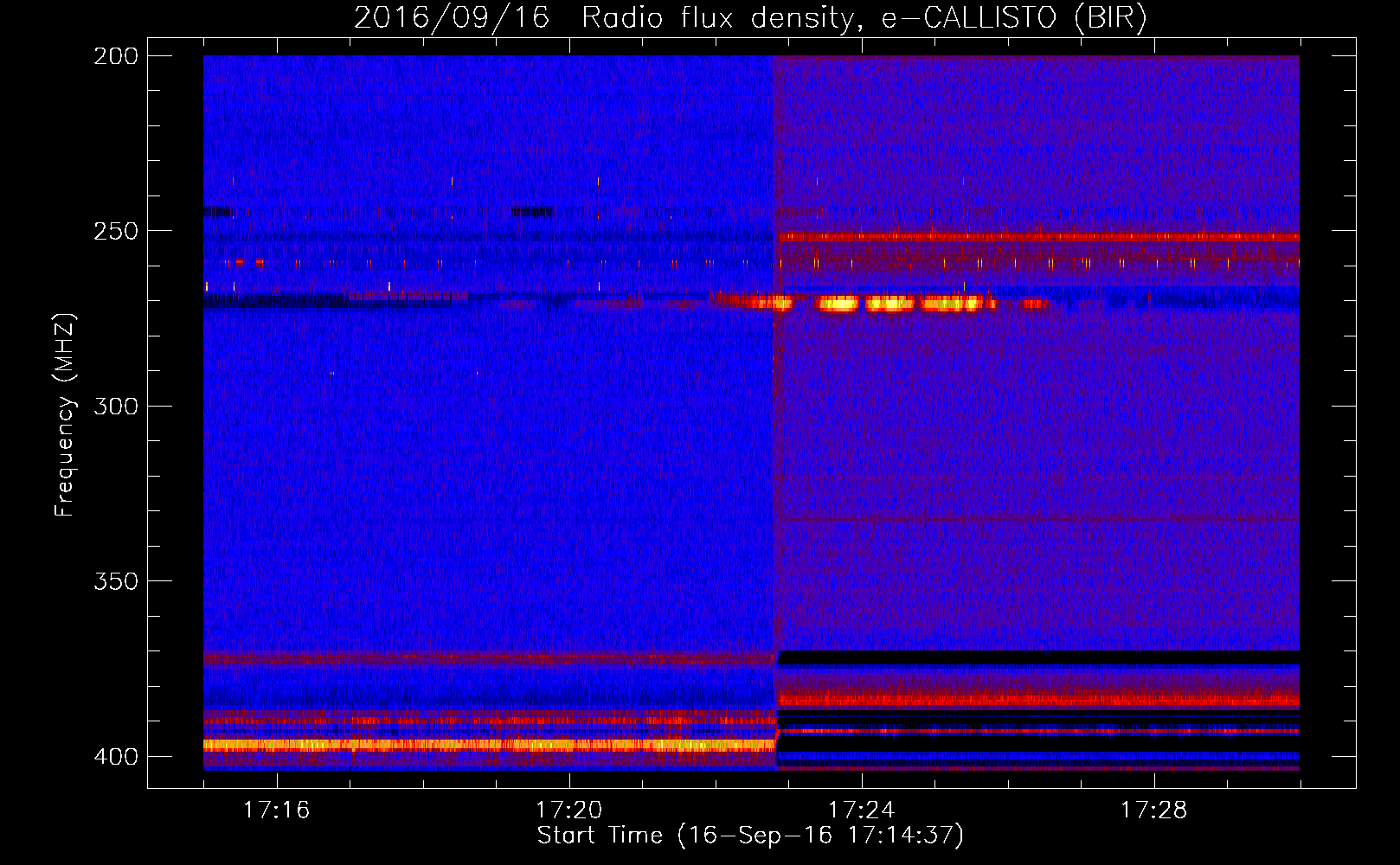Click the 400 frequency tick label
The image size is (1400, 865).
[x=116, y=756]
